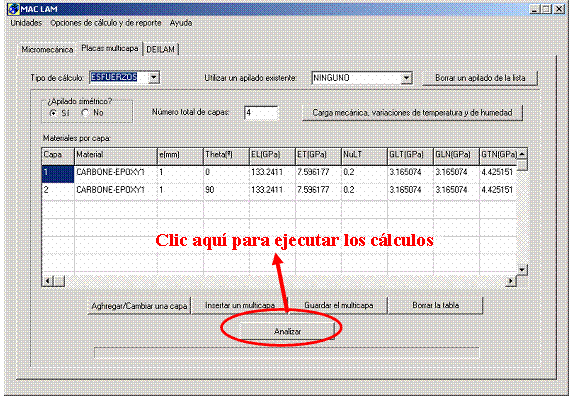Click the MAC LAM title bar icon
576x397 pixels.
click(x=13, y=8)
